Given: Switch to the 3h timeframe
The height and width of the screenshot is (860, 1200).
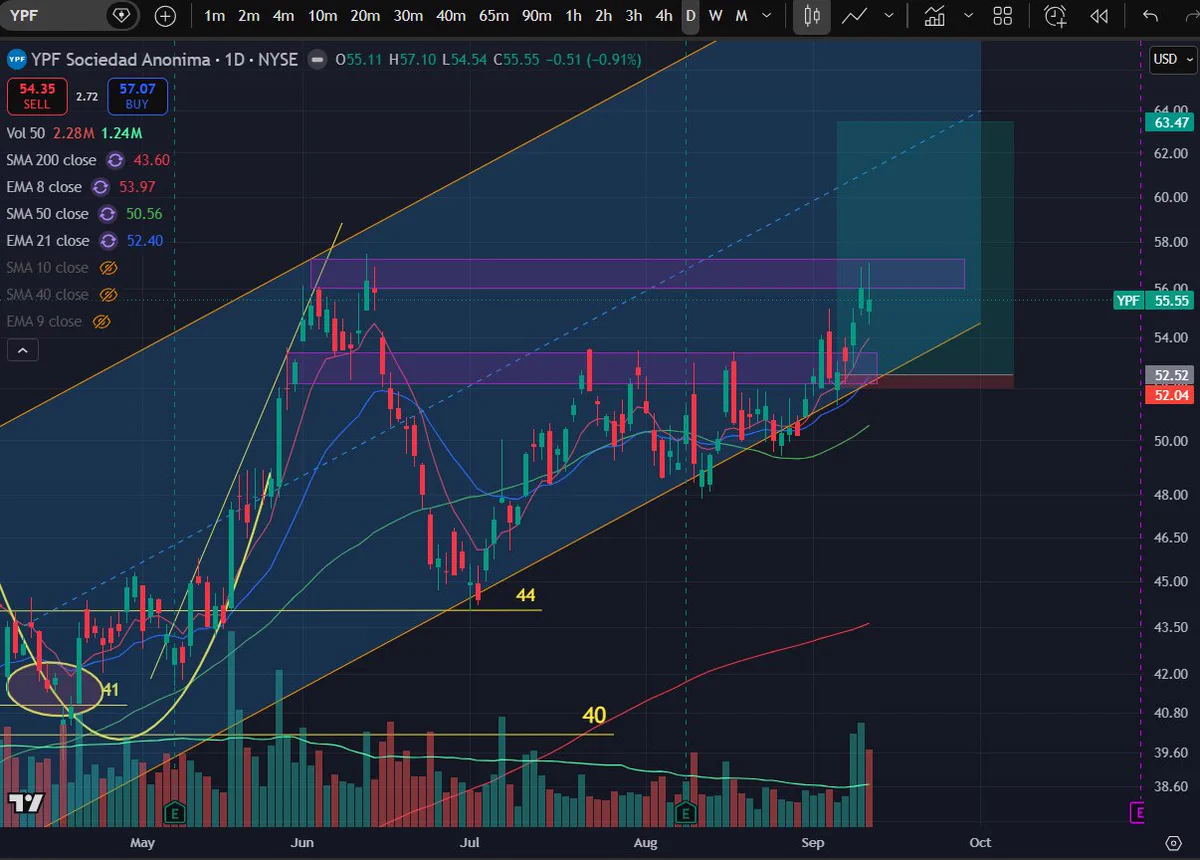Looking at the screenshot, I should pyautogui.click(x=634, y=16).
